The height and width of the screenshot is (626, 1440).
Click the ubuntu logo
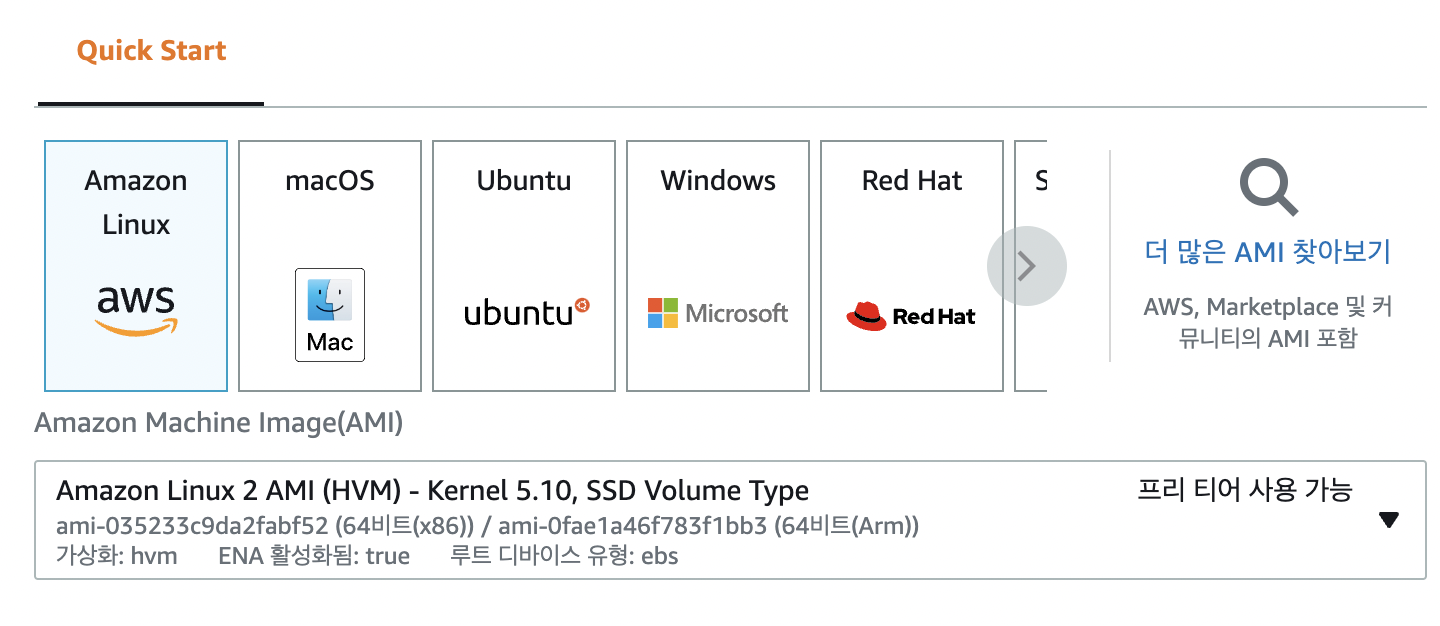(527, 312)
